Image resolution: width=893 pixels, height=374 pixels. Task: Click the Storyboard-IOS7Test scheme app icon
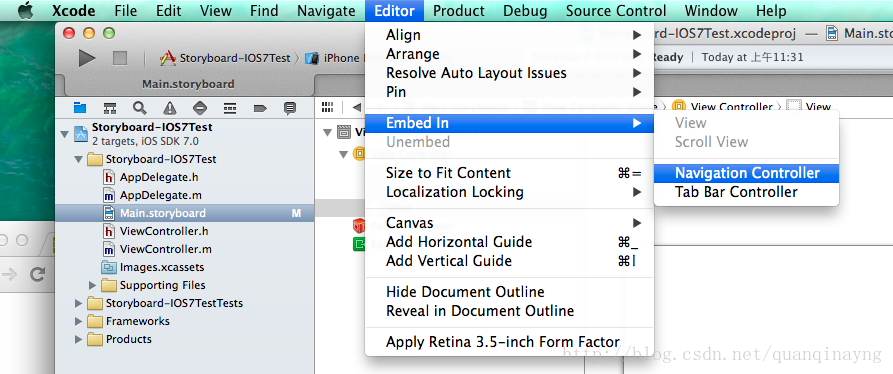coord(167,58)
